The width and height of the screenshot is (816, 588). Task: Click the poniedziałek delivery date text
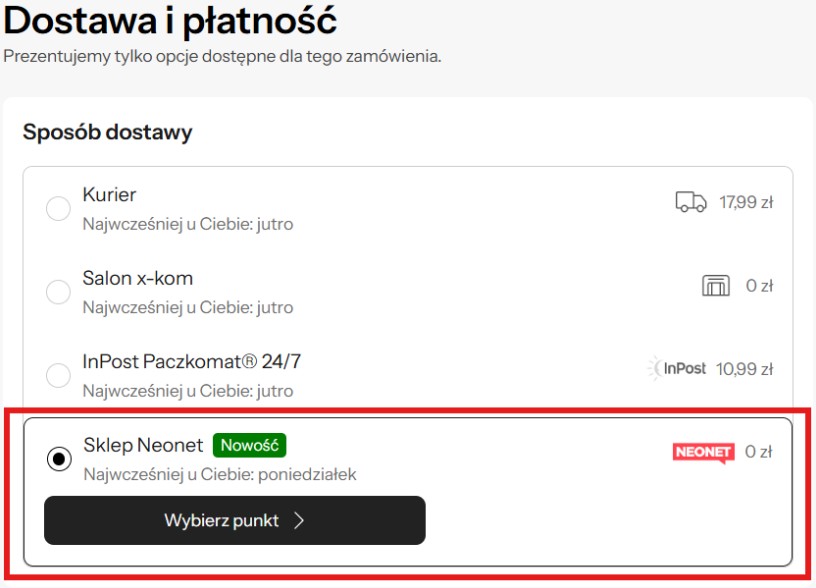click(309, 473)
